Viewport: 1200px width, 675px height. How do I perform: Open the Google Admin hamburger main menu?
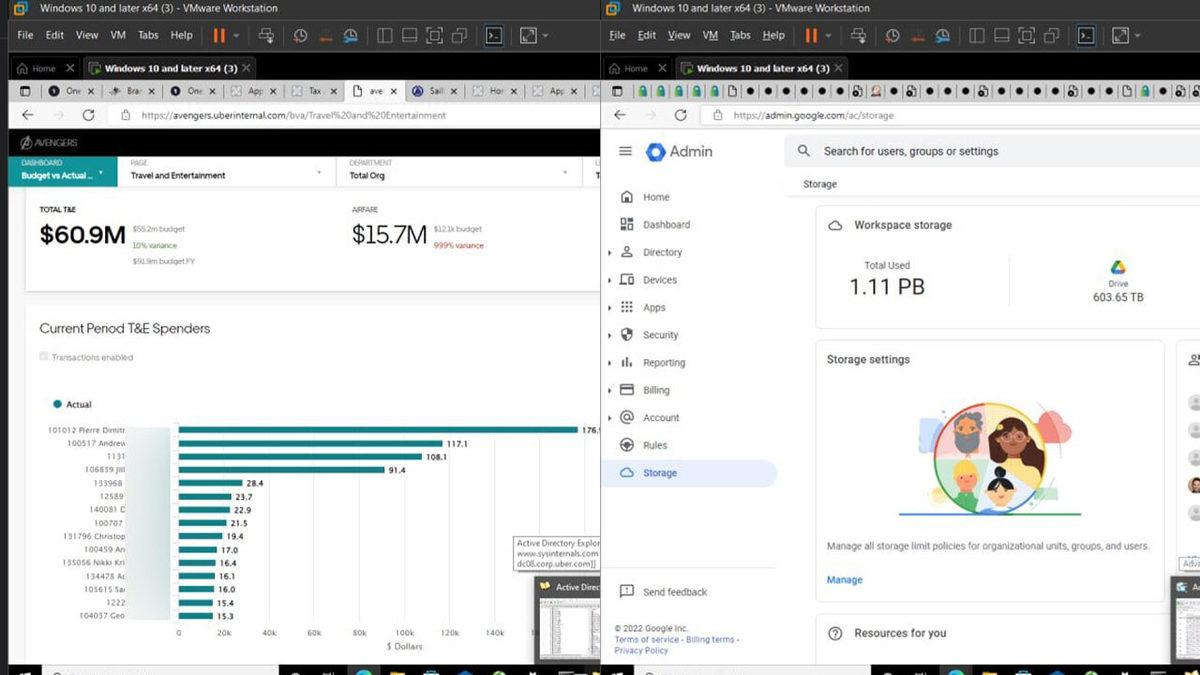click(x=625, y=151)
